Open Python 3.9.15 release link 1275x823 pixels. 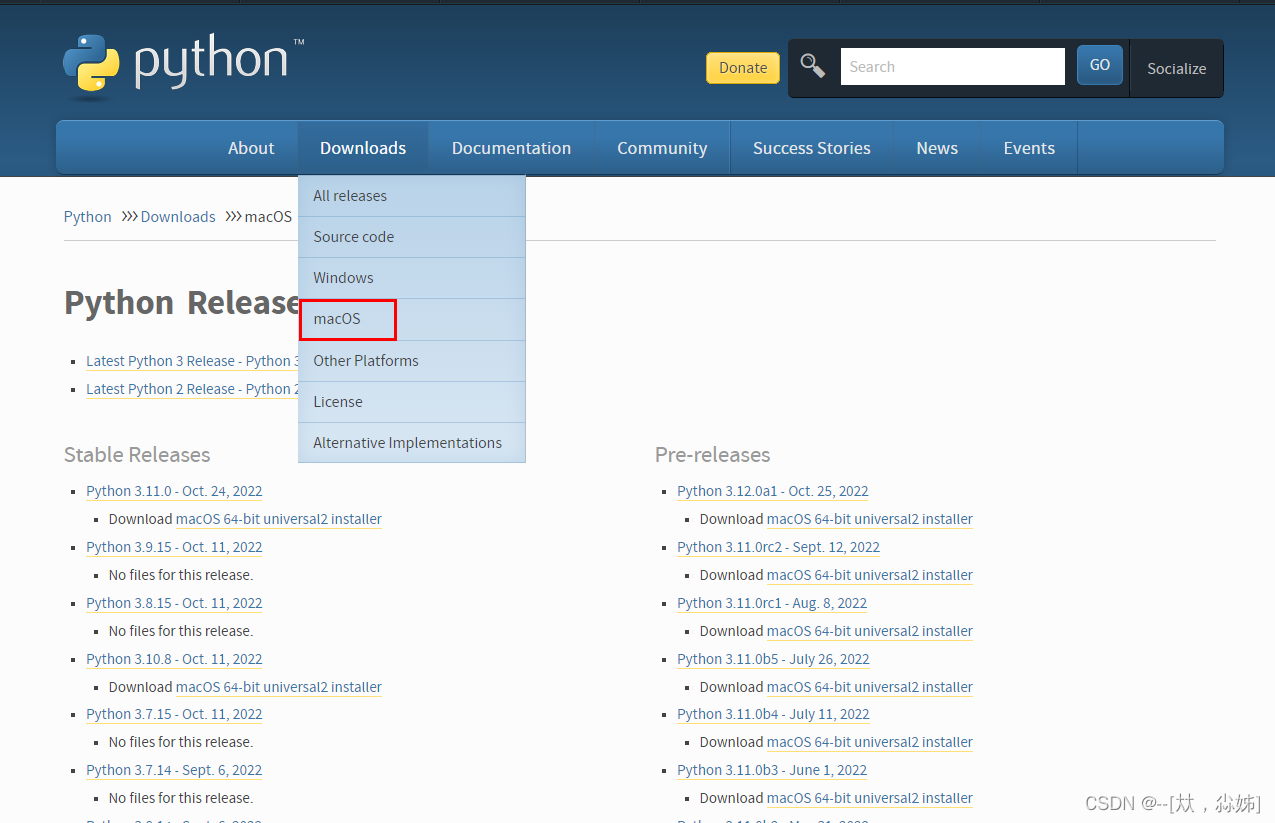174,547
